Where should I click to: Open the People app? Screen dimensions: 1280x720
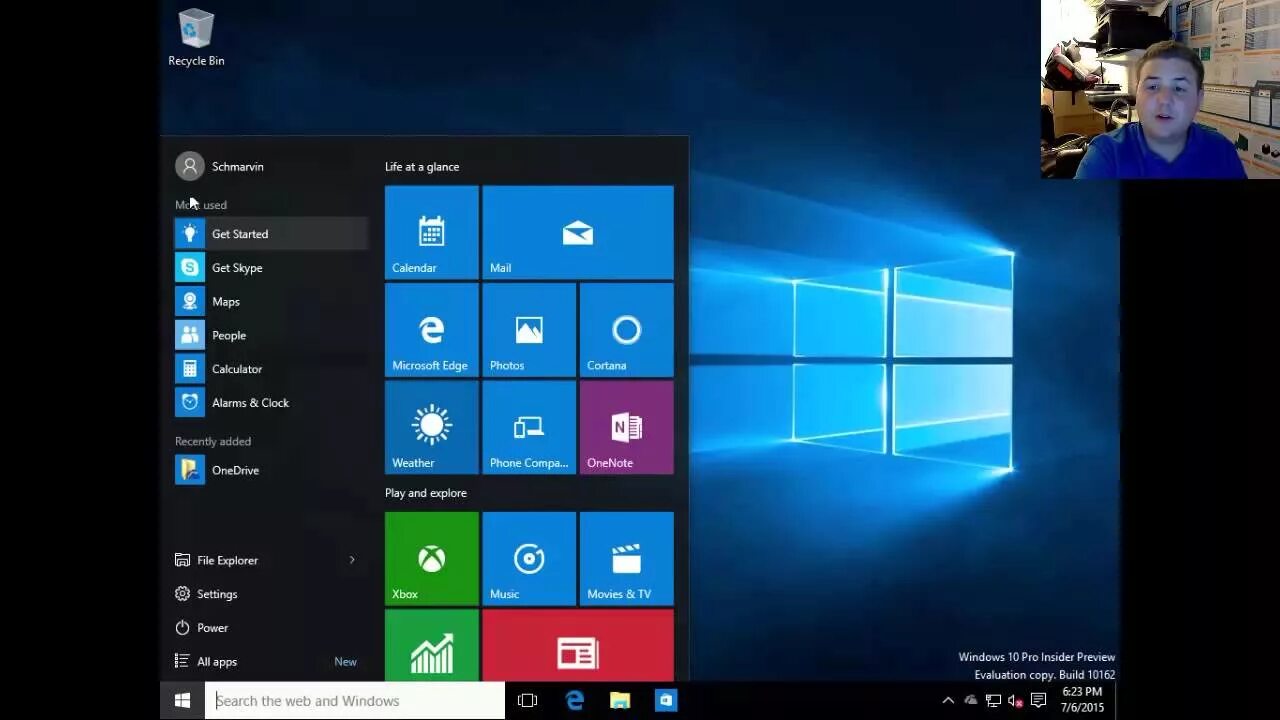tap(270, 335)
